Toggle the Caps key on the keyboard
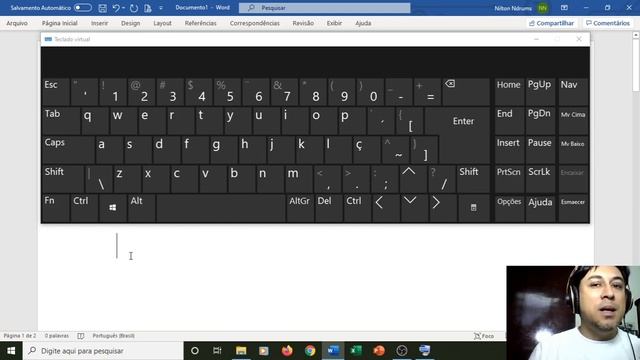Viewport: 640px width, 360px height. [x=68, y=150]
